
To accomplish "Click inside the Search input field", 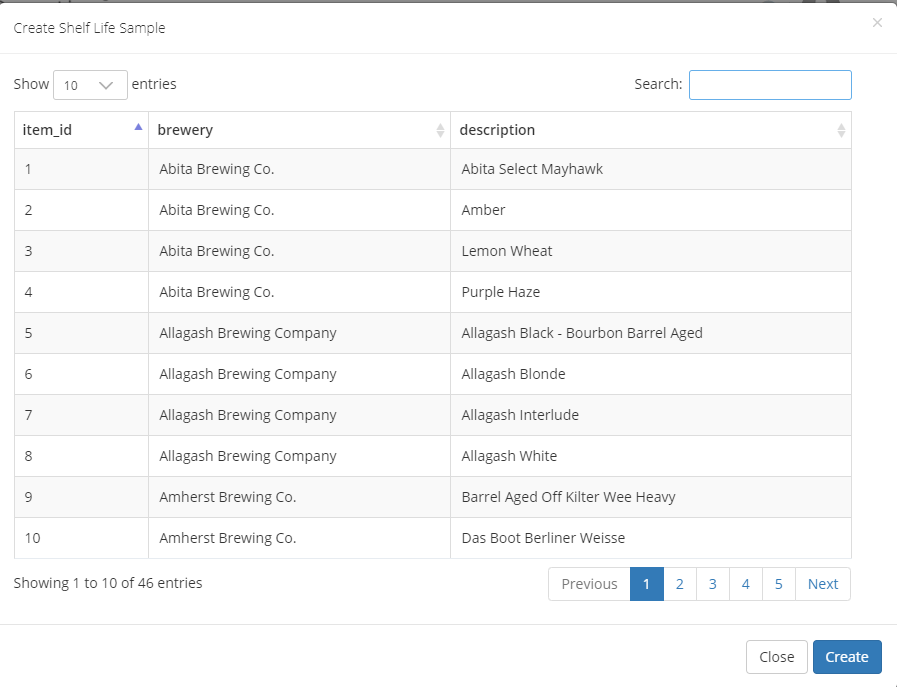I will [770, 85].
